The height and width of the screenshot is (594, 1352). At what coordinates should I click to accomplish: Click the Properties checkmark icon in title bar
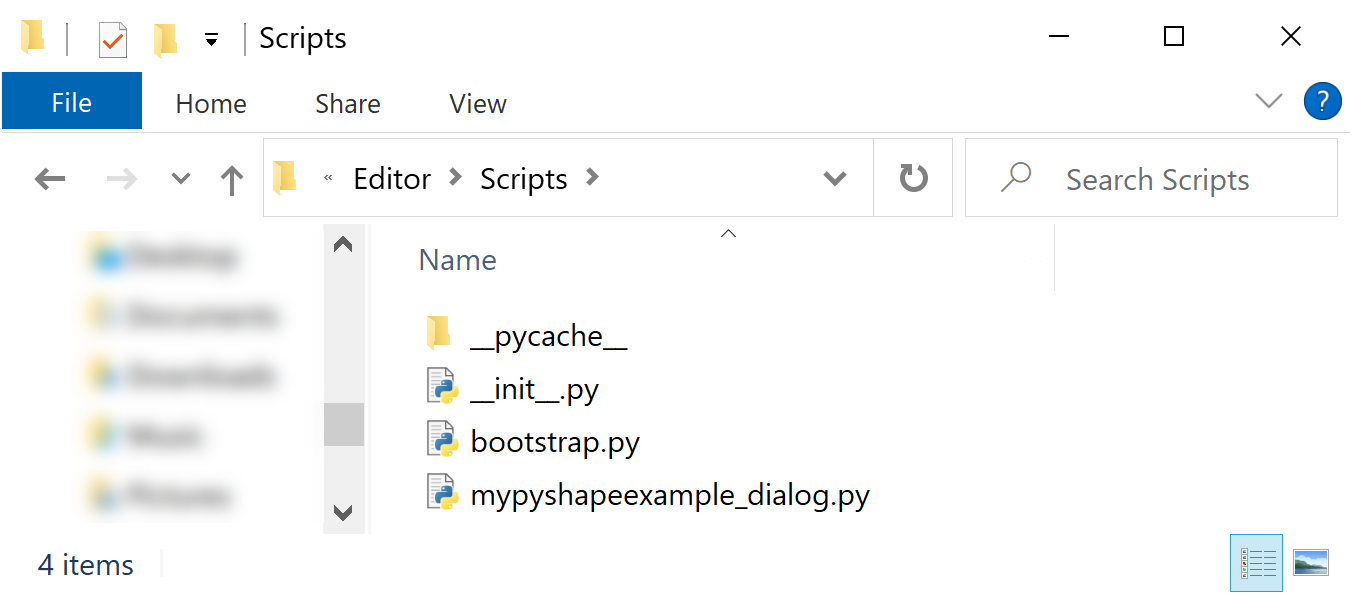(113, 40)
